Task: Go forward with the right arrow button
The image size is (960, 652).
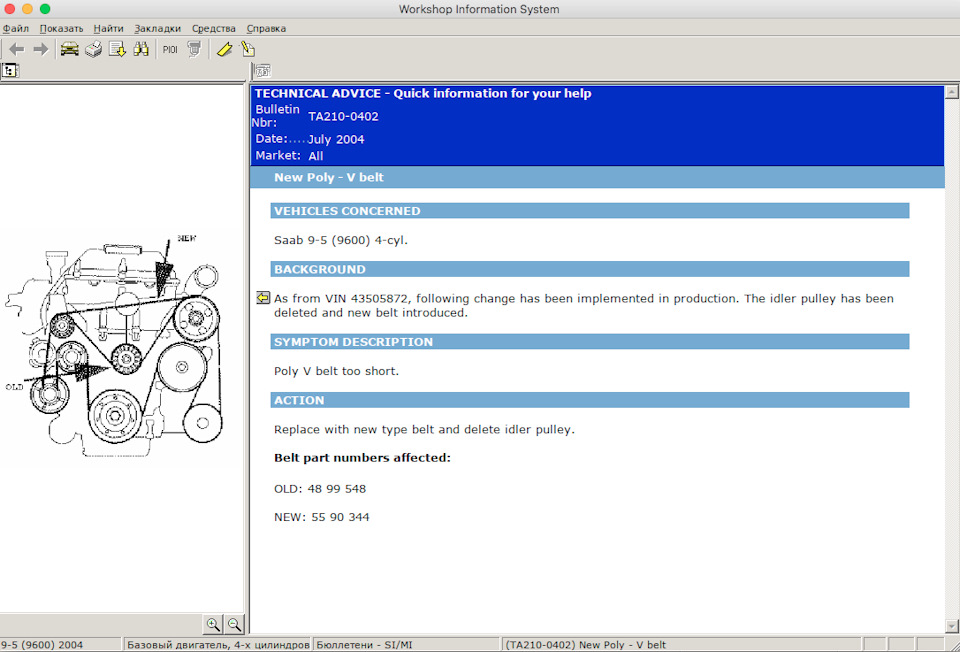Action: [x=40, y=50]
